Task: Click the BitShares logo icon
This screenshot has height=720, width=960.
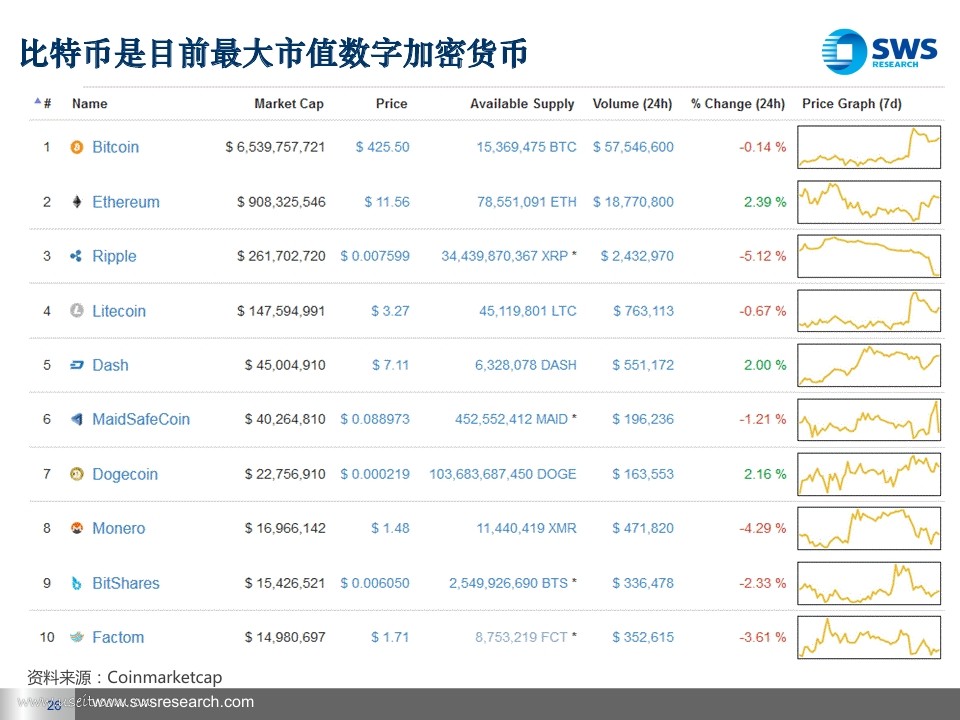Action: [77, 583]
